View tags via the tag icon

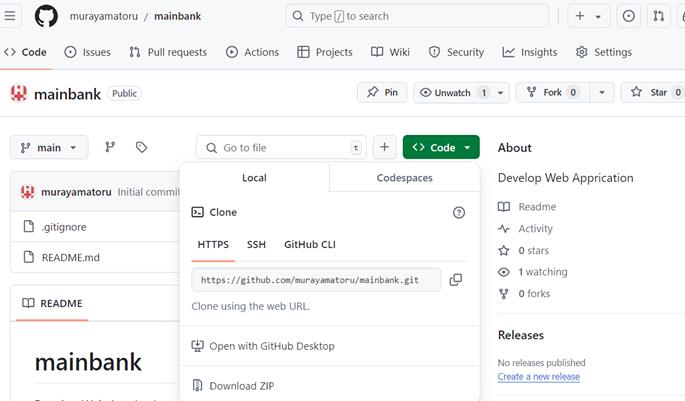point(141,147)
